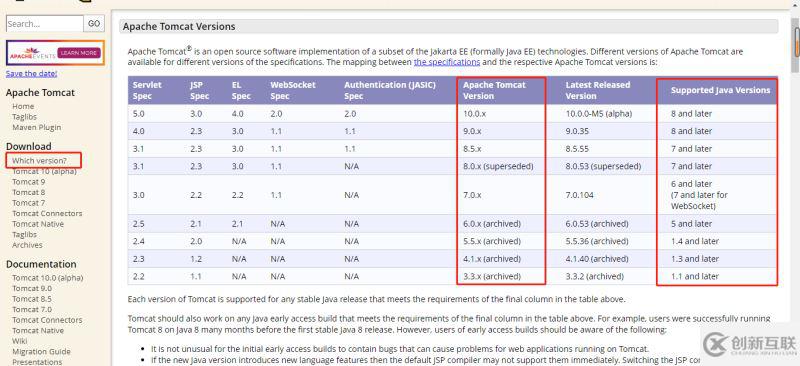The height and width of the screenshot is (366, 800).
Task: Open Tomcat 10.0 (alpha) documentation link
Action: point(47,278)
